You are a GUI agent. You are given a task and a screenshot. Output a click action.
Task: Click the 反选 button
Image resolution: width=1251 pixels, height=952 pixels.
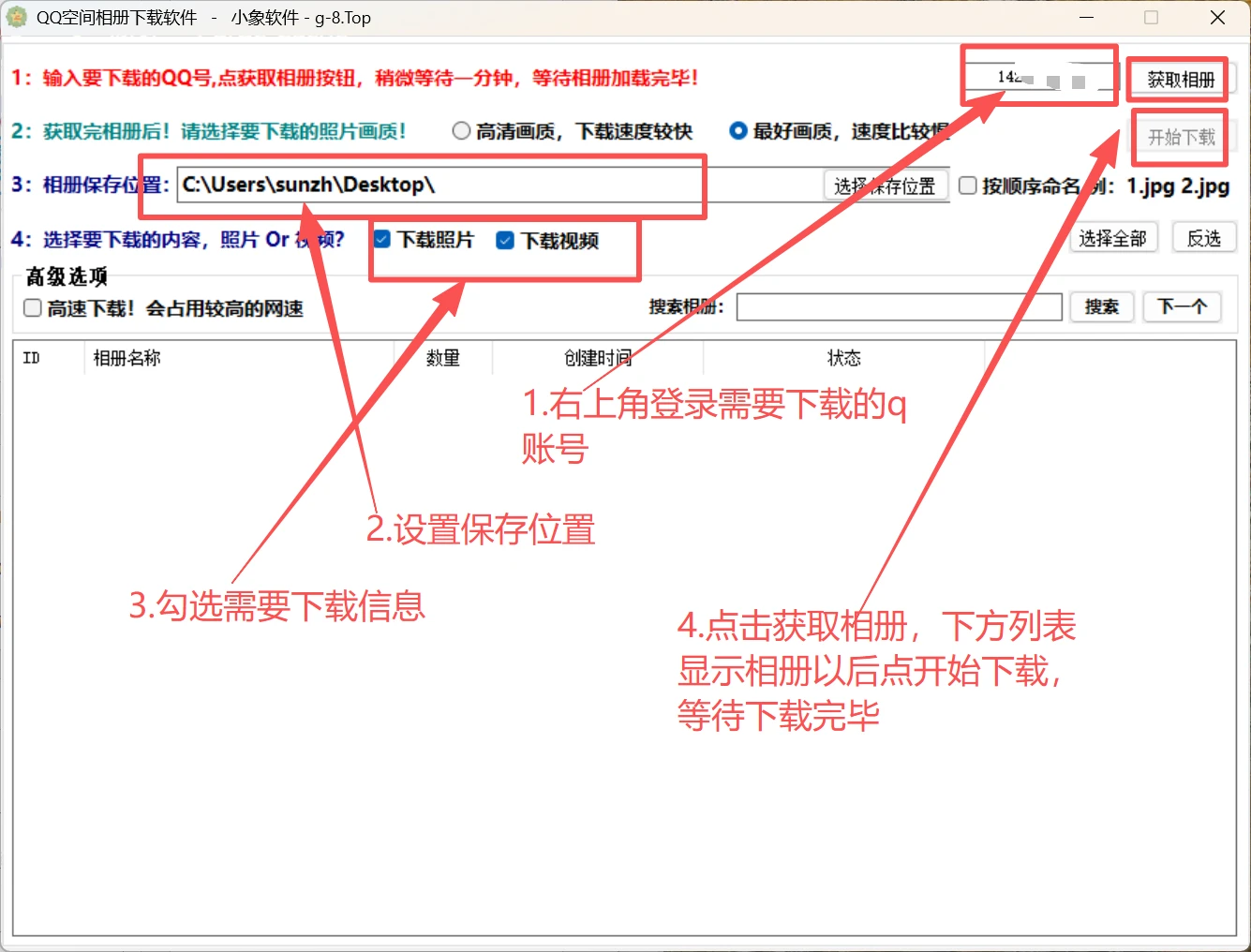point(1204,238)
